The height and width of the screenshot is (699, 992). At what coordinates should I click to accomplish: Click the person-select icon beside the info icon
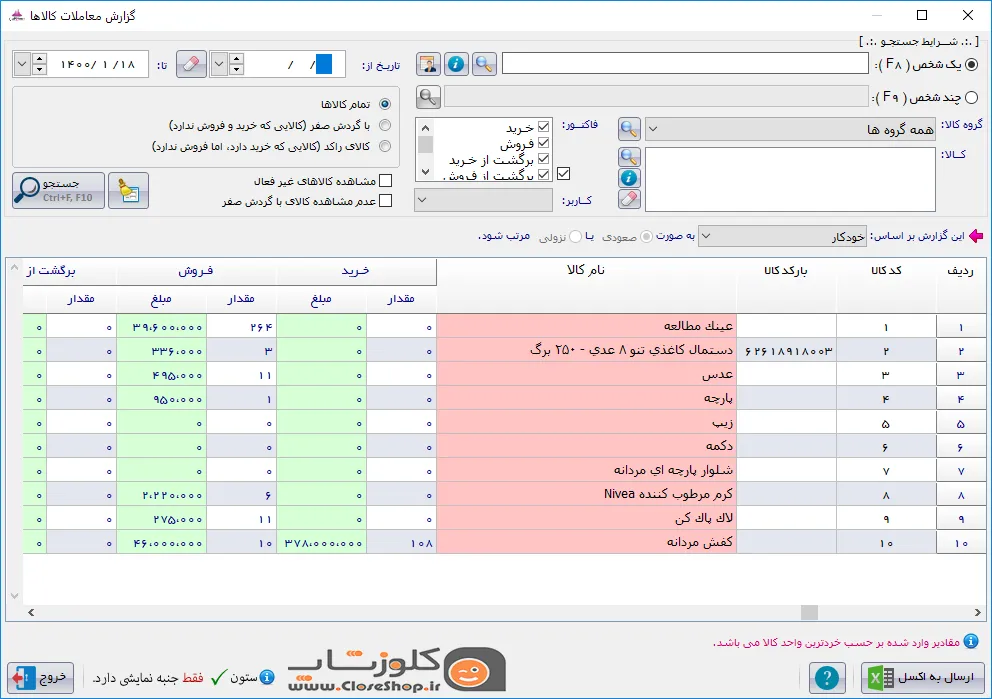(428, 64)
